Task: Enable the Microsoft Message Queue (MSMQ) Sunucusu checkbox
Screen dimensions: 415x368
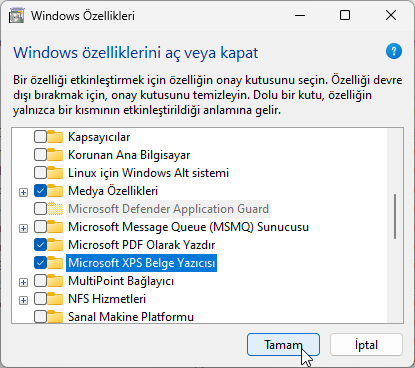Action: coord(40,227)
